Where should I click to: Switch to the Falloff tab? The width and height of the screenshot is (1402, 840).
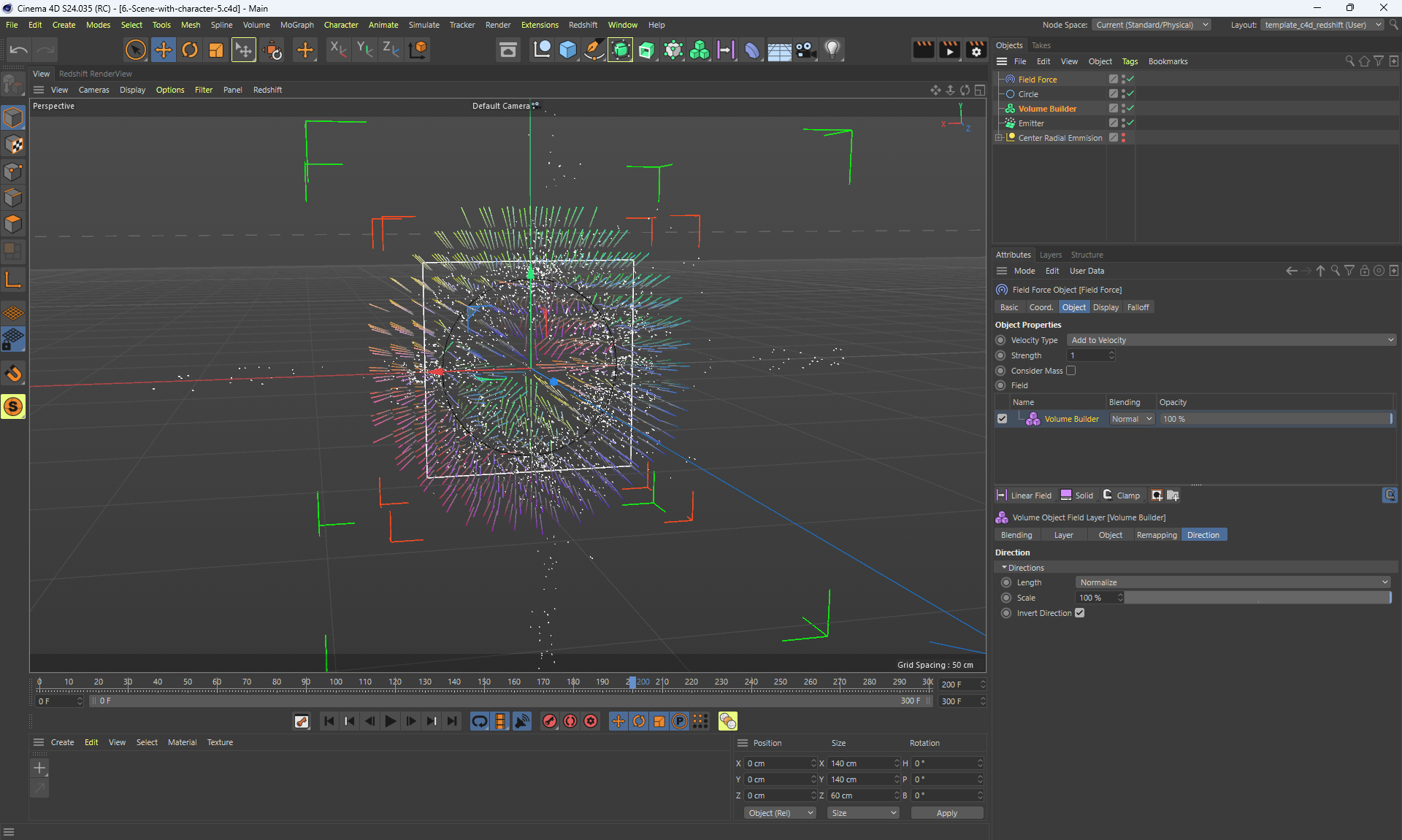tap(1138, 307)
